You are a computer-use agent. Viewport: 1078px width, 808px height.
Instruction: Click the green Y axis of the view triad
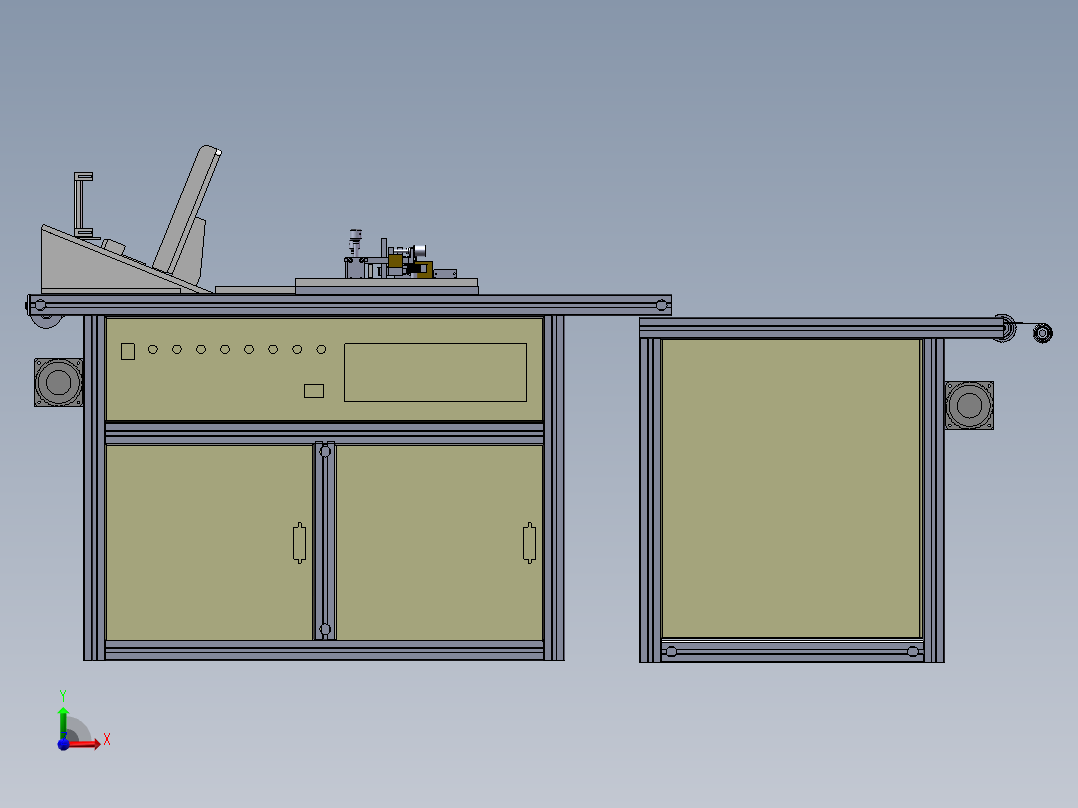63,723
